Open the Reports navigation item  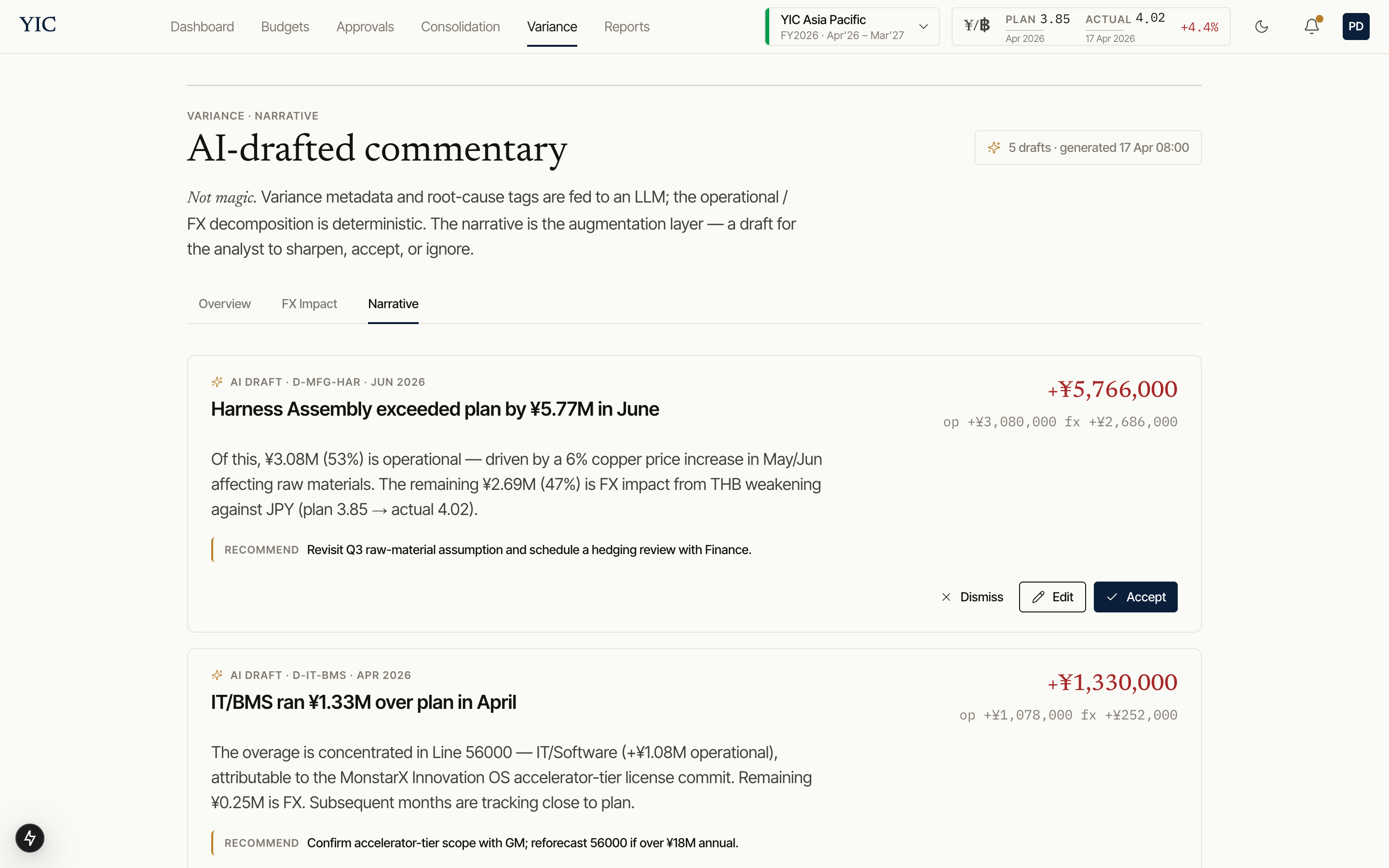[626, 27]
